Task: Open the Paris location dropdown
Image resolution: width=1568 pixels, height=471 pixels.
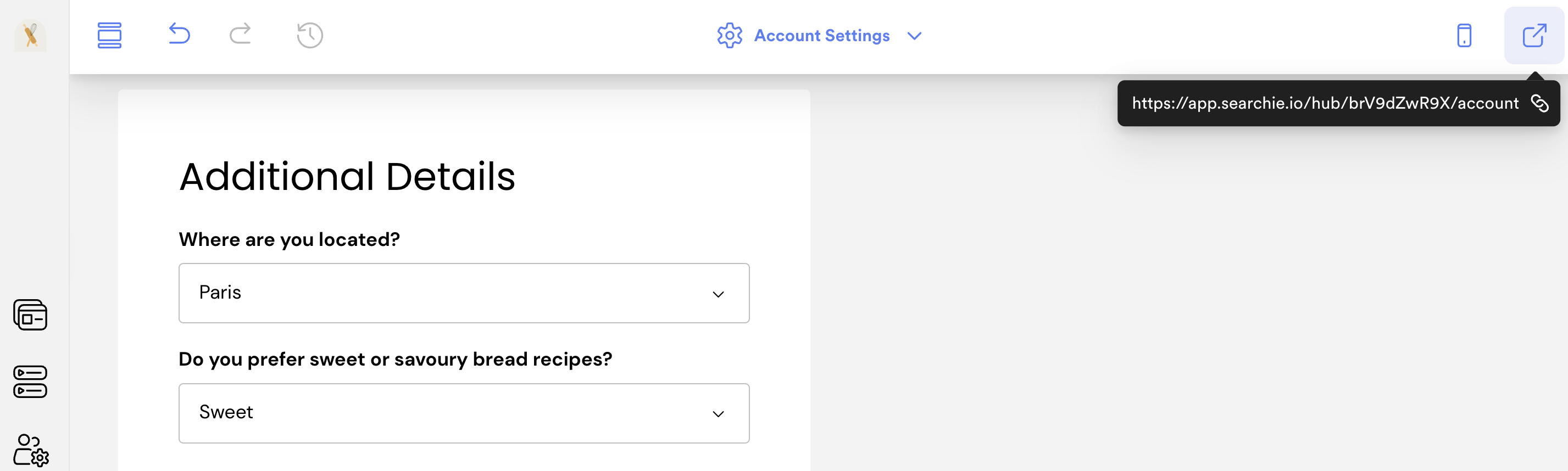Action: pos(464,293)
